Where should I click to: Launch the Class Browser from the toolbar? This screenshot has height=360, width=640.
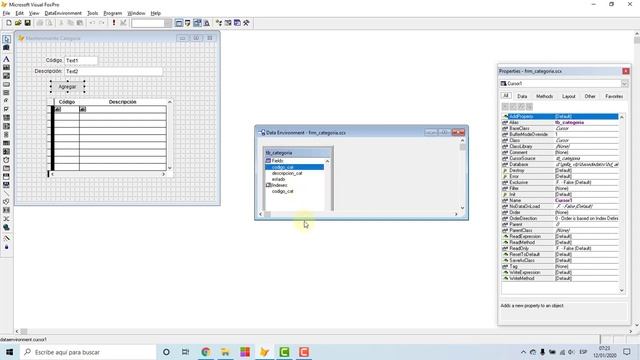tap(219, 23)
